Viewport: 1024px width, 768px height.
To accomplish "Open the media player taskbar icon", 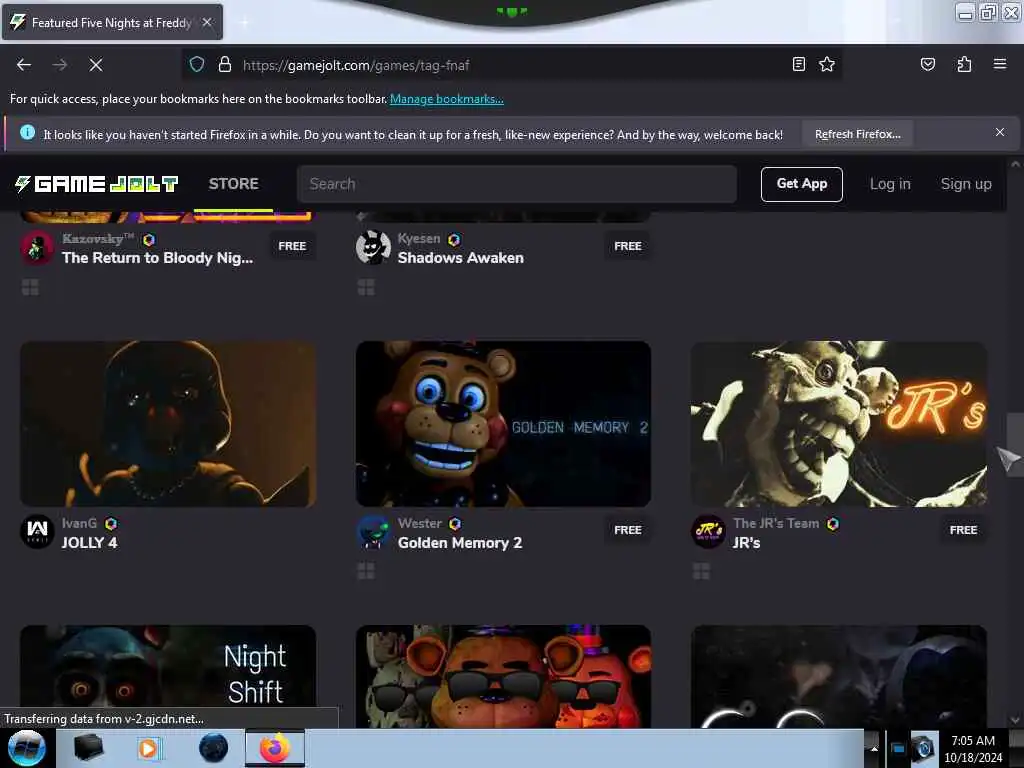I will point(149,748).
